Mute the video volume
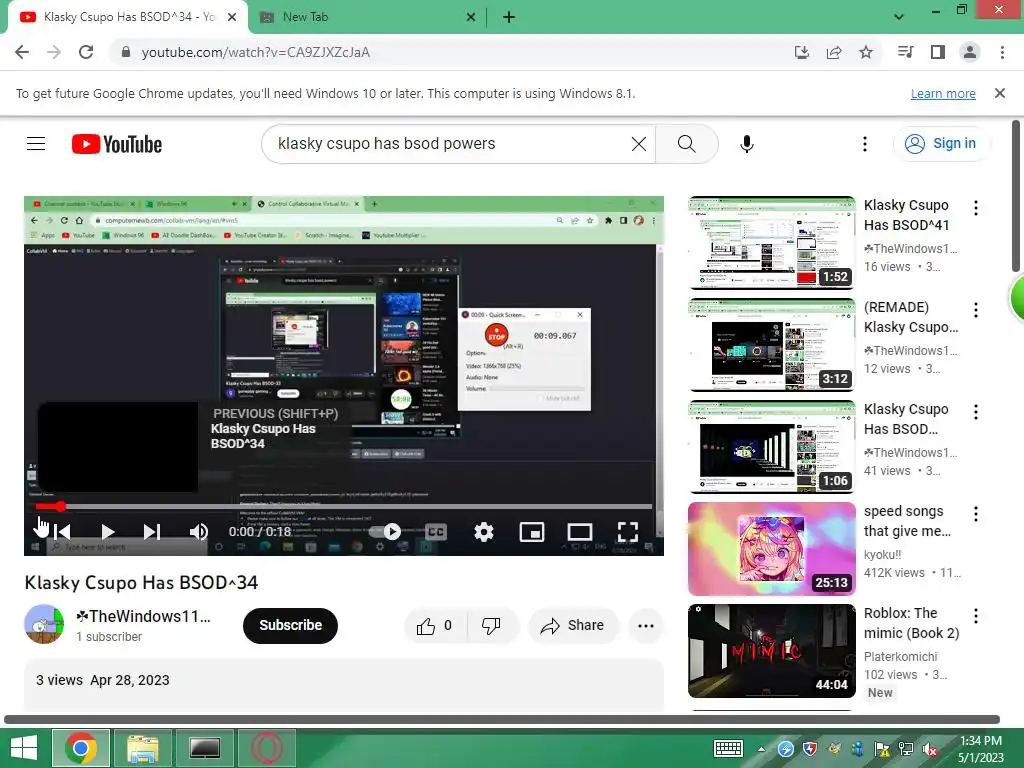1024x768 pixels. 199,532
